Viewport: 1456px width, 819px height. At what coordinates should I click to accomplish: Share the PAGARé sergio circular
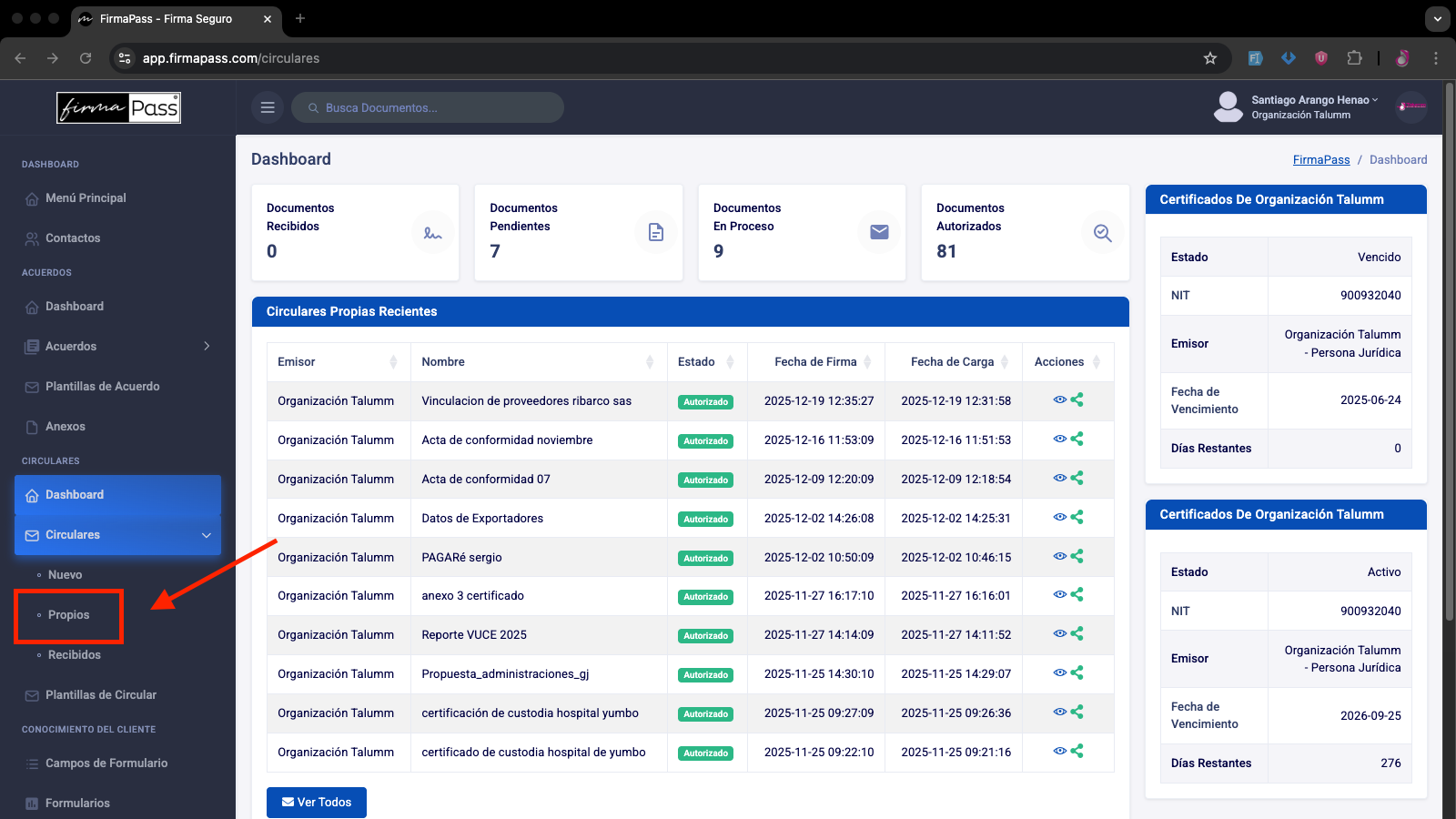(1077, 556)
